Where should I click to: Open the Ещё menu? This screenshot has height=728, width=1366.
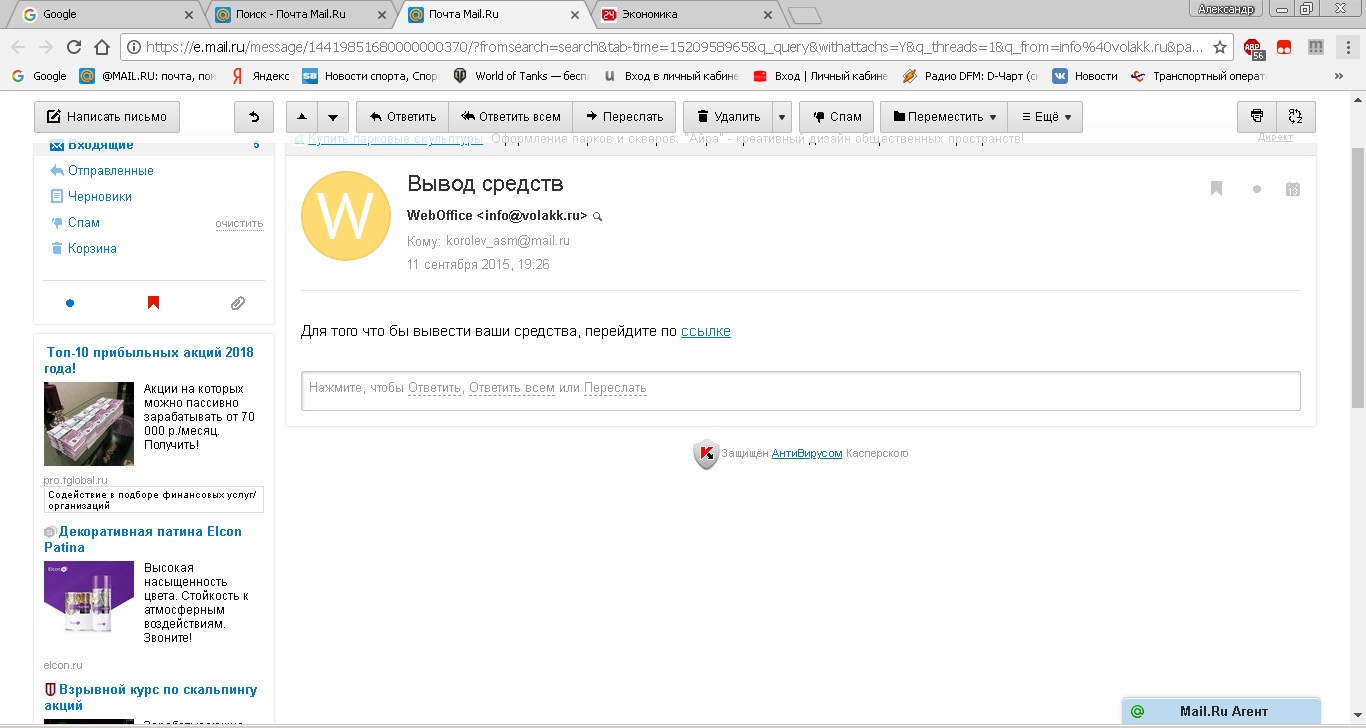tap(1045, 117)
